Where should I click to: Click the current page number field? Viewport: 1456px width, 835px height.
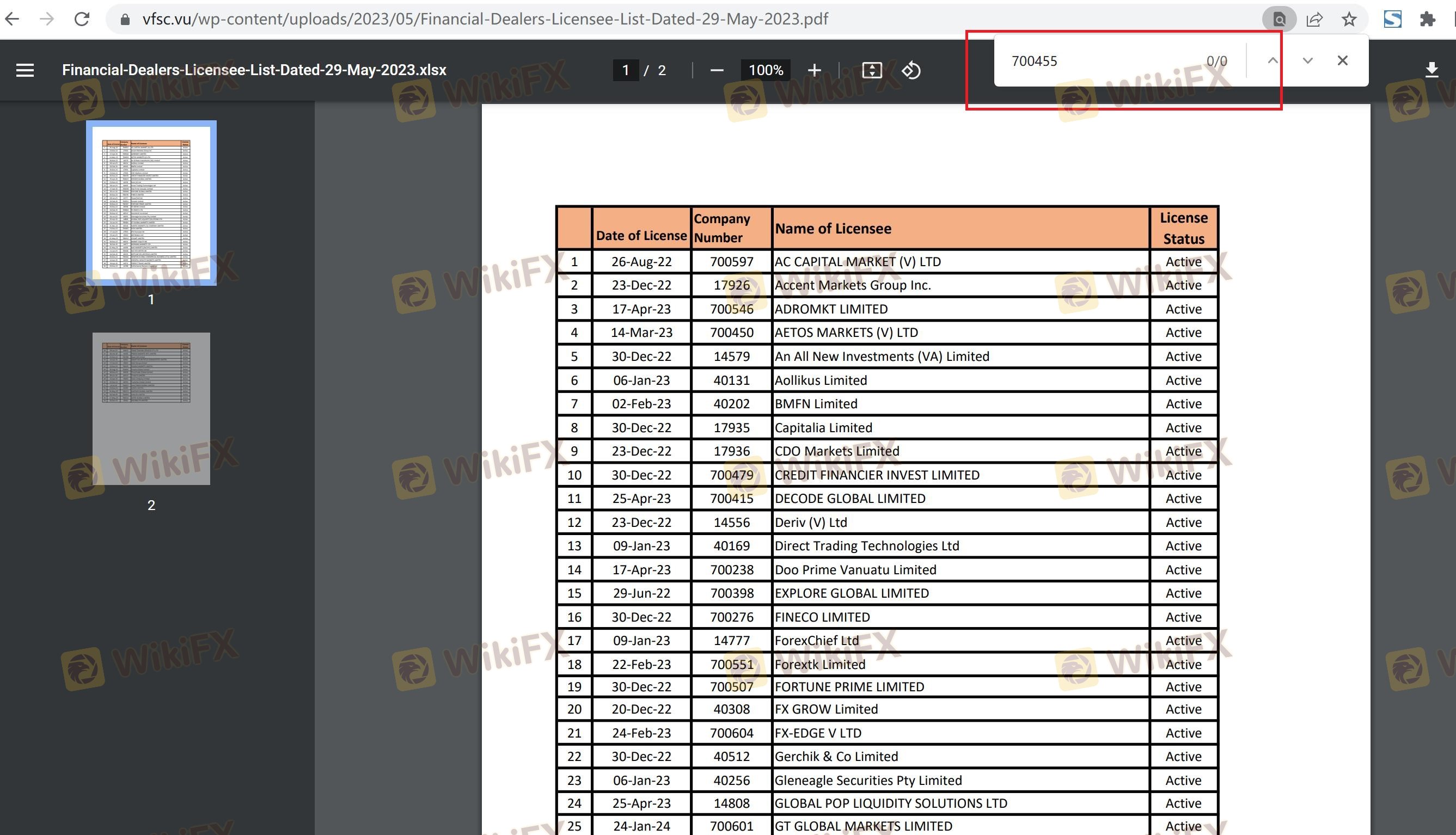click(x=625, y=70)
